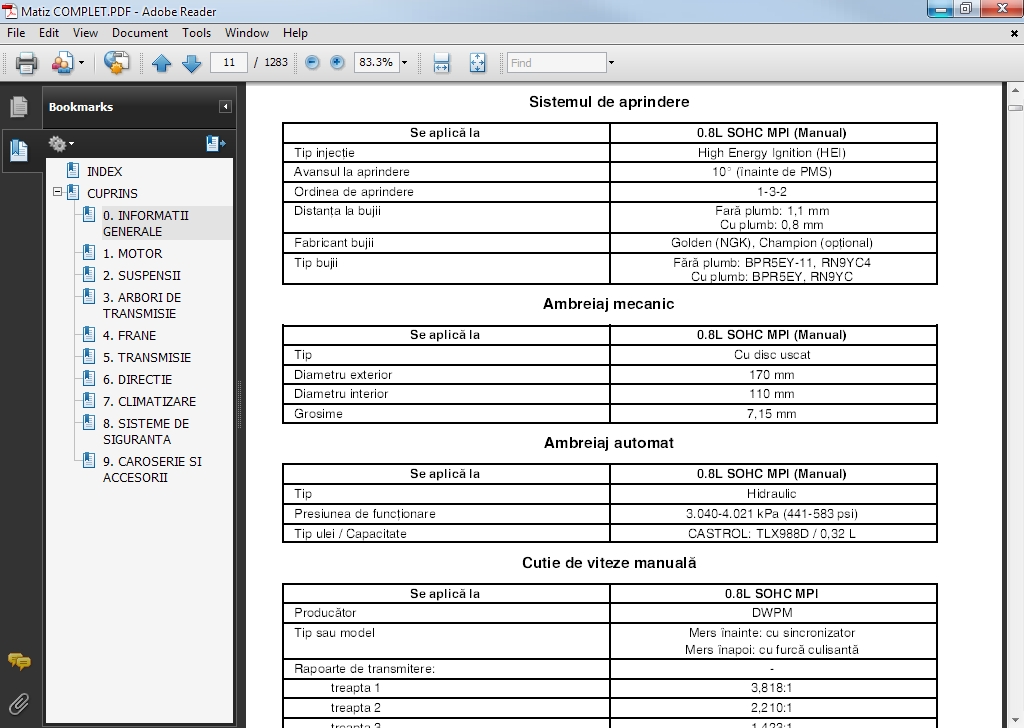
Task: Click the fit width scrolling icon
Action: tap(441, 63)
